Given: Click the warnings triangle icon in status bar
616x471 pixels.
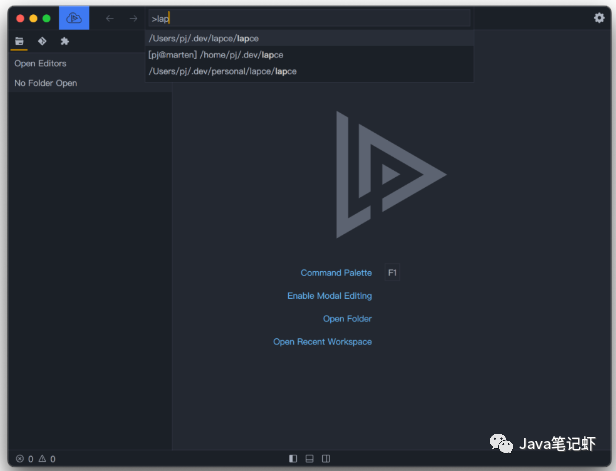Looking at the screenshot, I should (x=42, y=458).
